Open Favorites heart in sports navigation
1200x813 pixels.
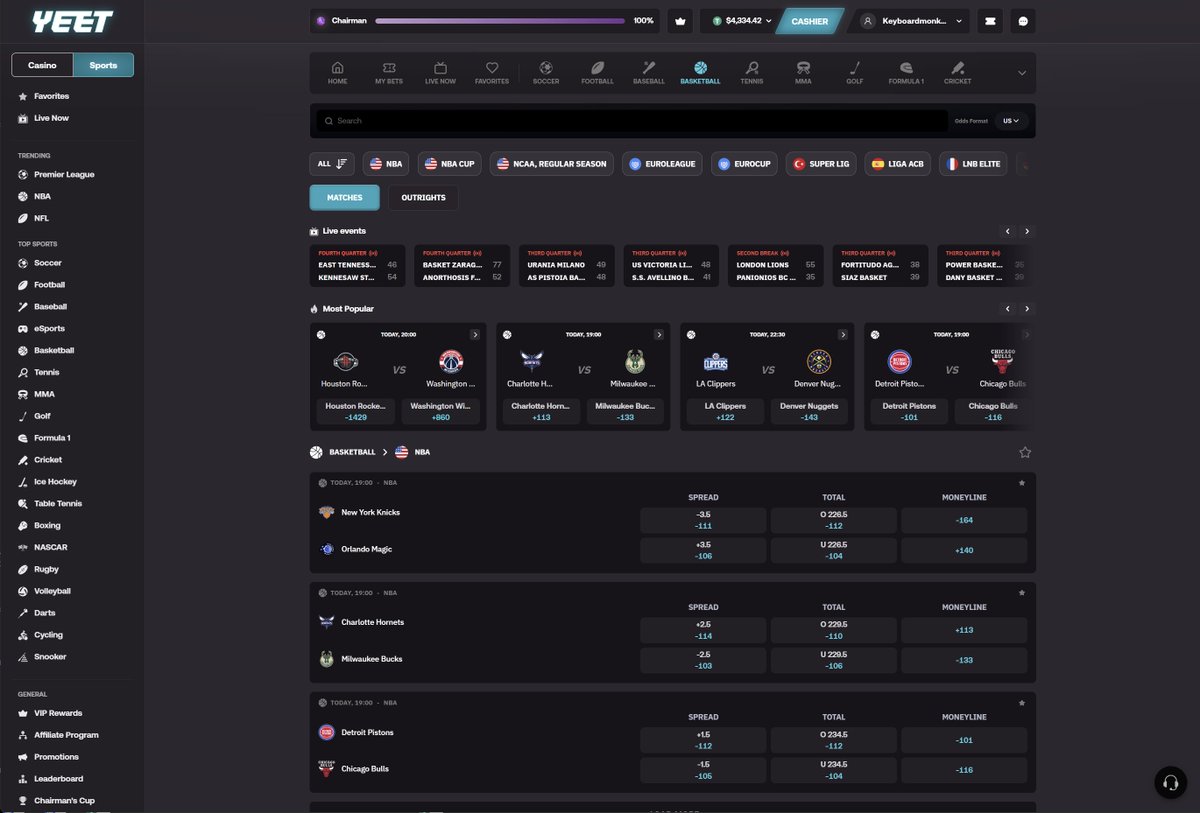[x=492, y=73]
